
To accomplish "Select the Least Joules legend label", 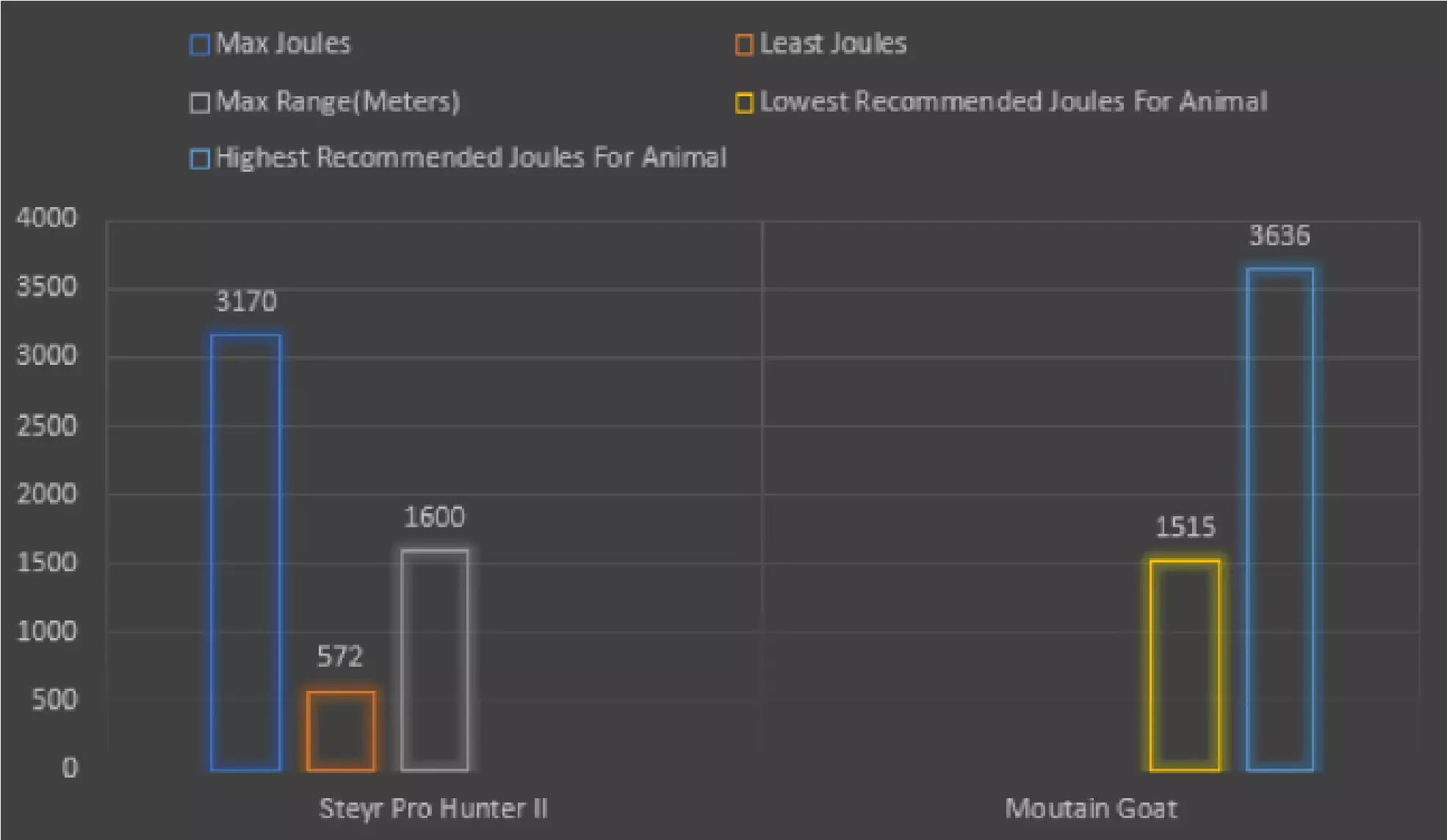I will pos(833,43).
